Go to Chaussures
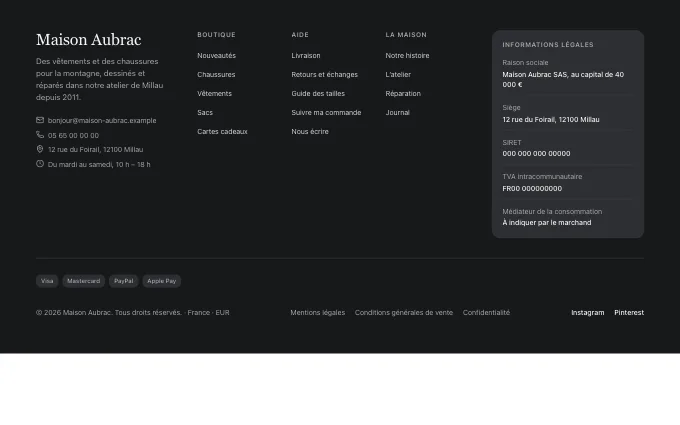Screen dimensions: 680x425 pyautogui.click(x=216, y=75)
